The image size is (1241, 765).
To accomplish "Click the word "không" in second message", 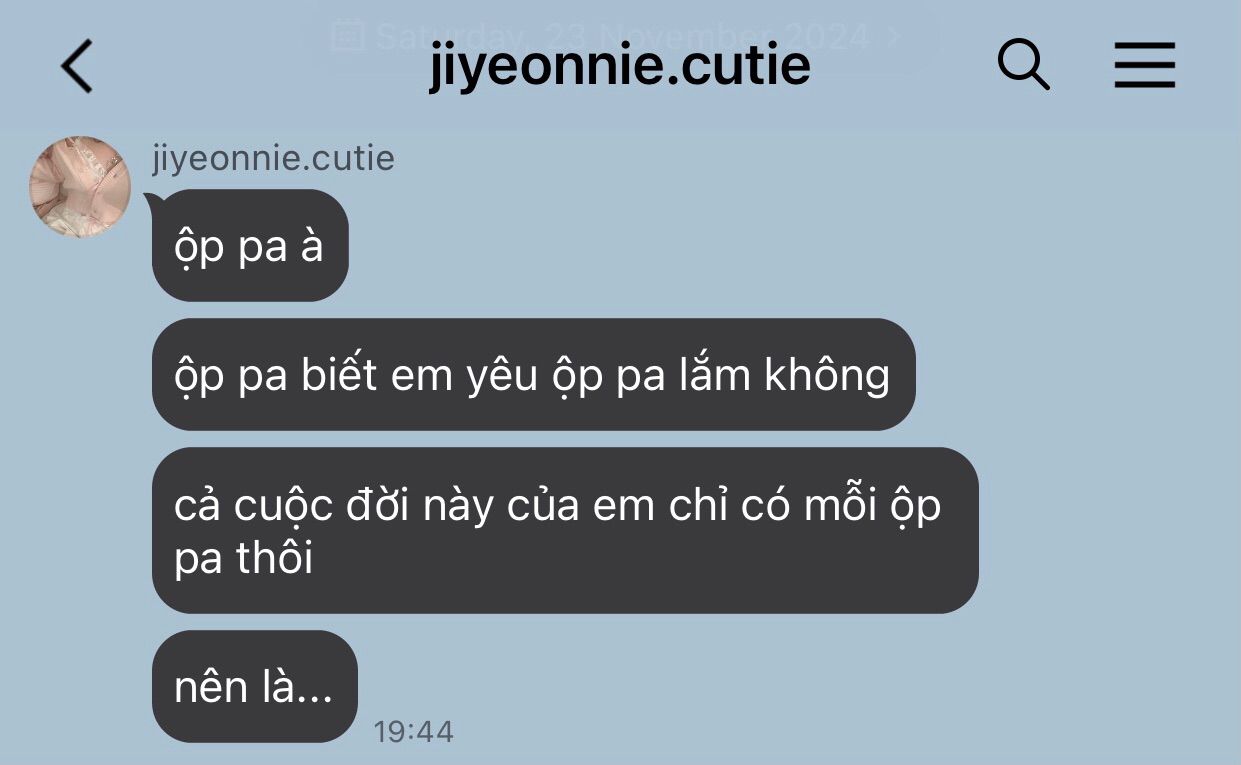I will 827,375.
